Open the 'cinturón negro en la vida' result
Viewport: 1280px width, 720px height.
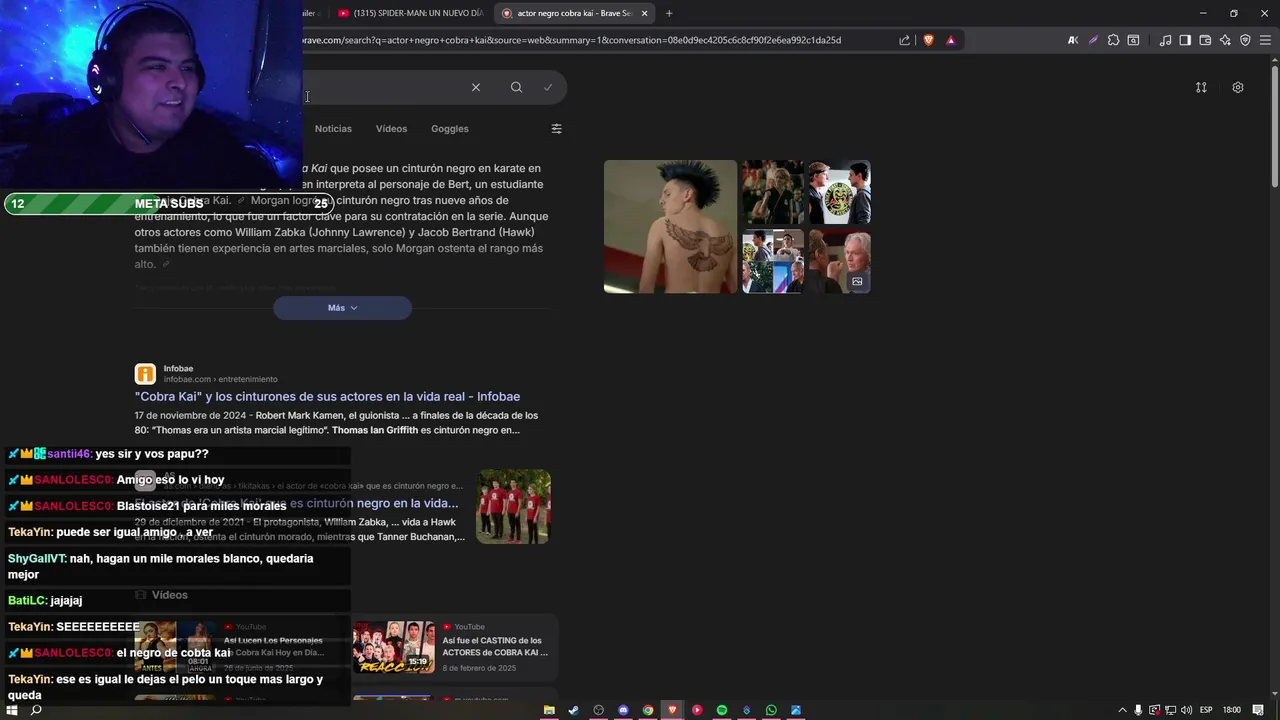[x=297, y=503]
